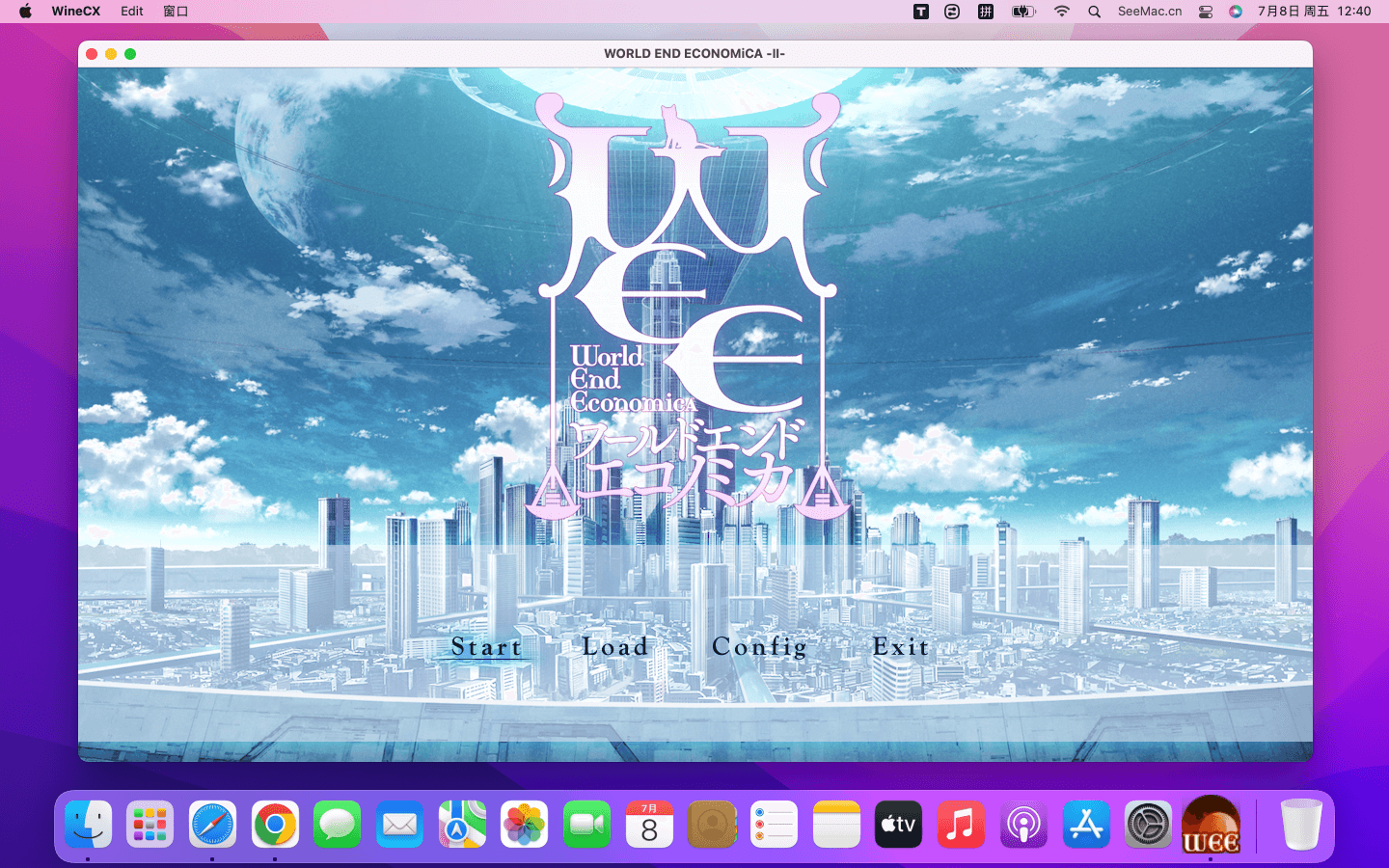Start a new game from the title menu
Screen dimensions: 1389x868
click(487, 647)
